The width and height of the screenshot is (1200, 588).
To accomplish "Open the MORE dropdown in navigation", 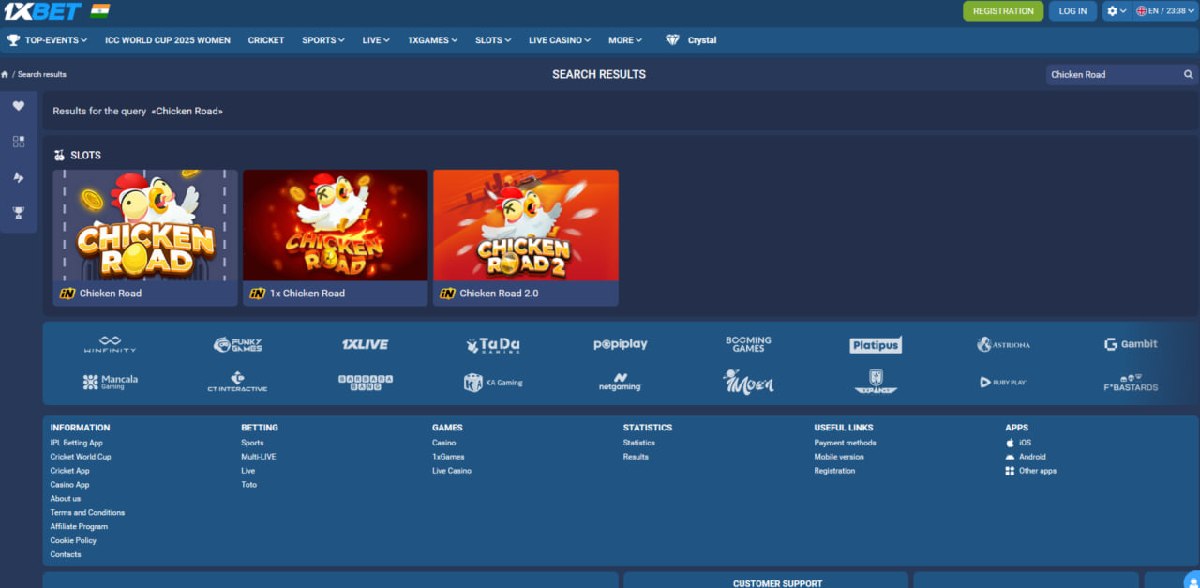I will pos(624,40).
